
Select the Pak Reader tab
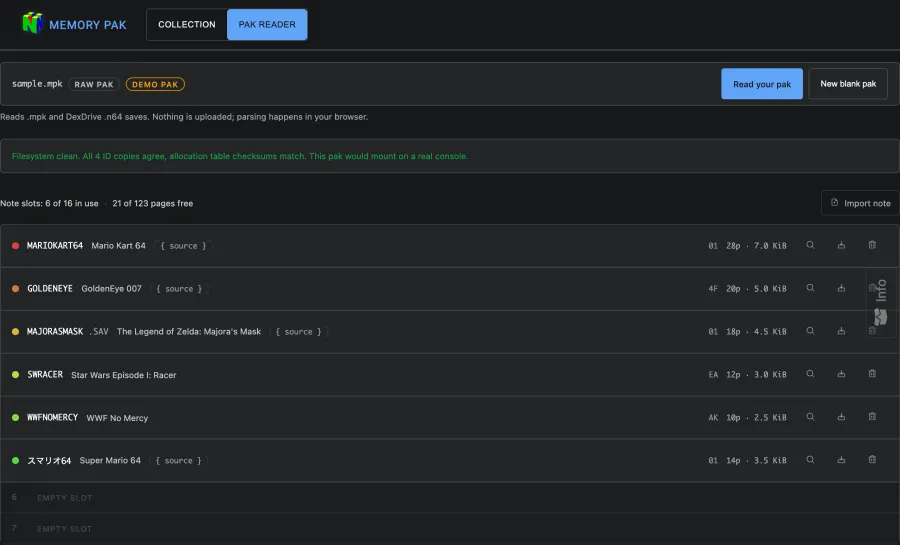[x=267, y=25]
